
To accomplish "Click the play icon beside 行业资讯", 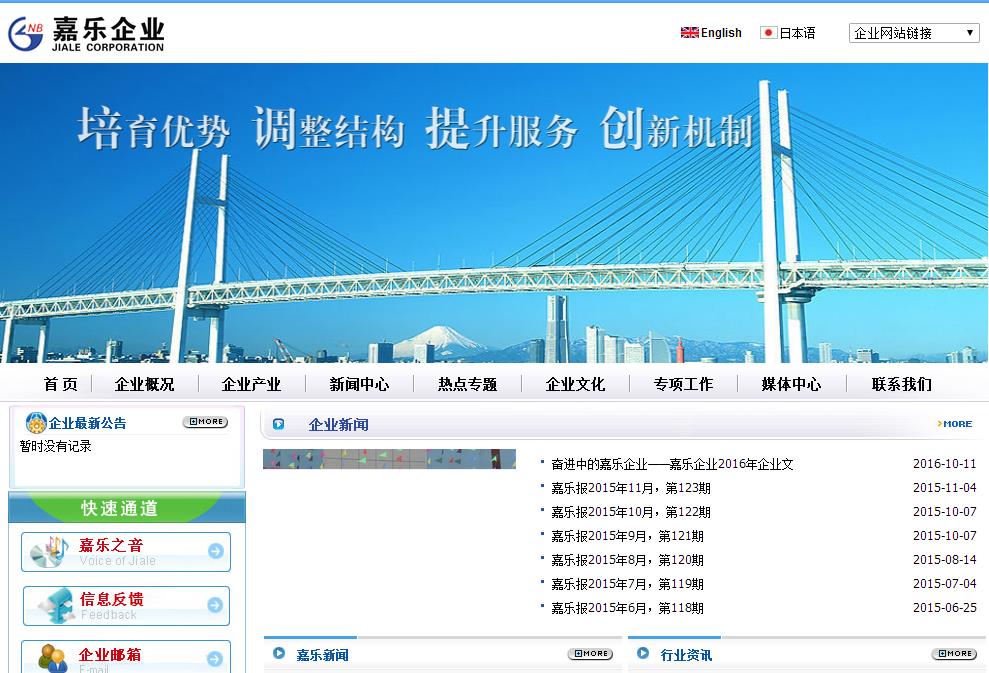I will point(643,654).
